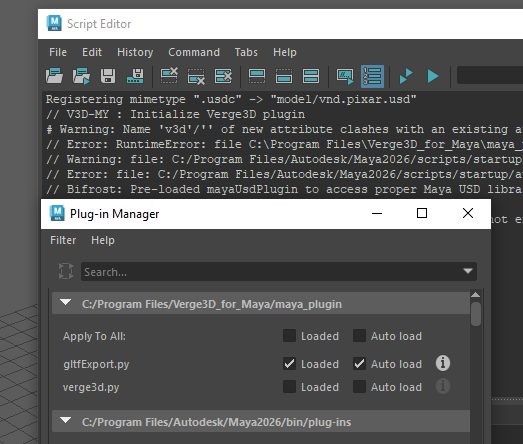Click the expand-all icon beside Search
Image resolution: width=523 pixels, height=444 pixels.
66,271
